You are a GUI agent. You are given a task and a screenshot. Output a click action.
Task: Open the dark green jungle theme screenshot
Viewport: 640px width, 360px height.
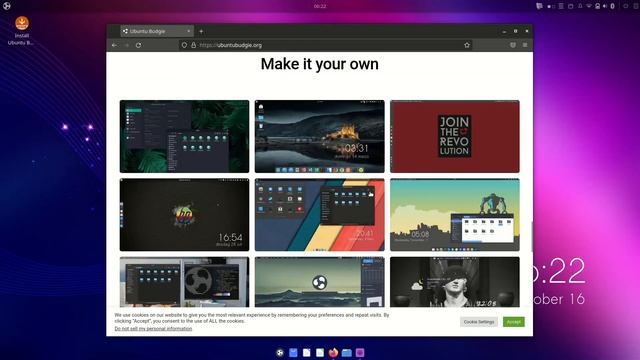tap(184, 136)
